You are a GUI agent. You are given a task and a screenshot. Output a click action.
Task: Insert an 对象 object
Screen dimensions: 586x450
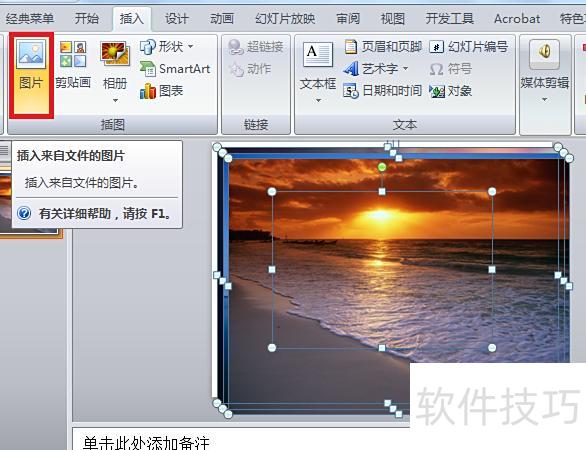pyautogui.click(x=451, y=91)
